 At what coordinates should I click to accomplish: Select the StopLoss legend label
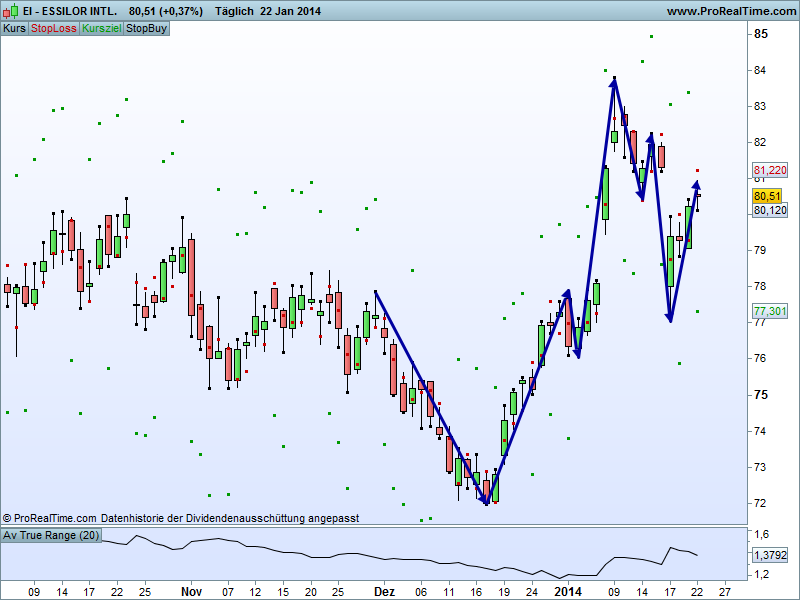click(54, 28)
